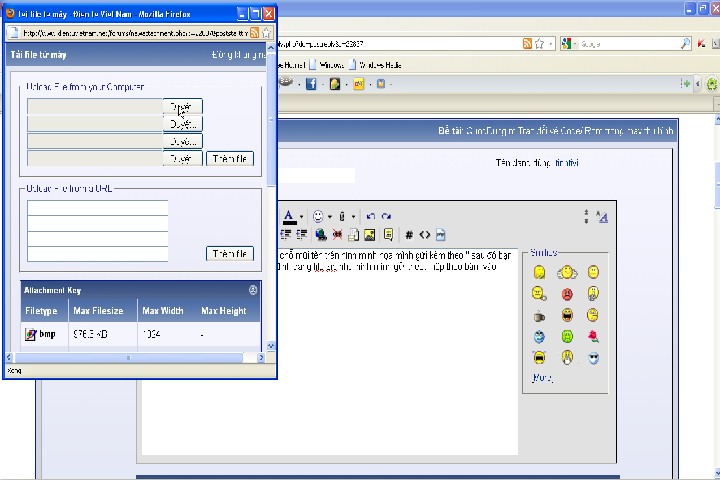Screen dimensions: 720x480
Task: Insert the green sick smiley
Action: point(567,337)
